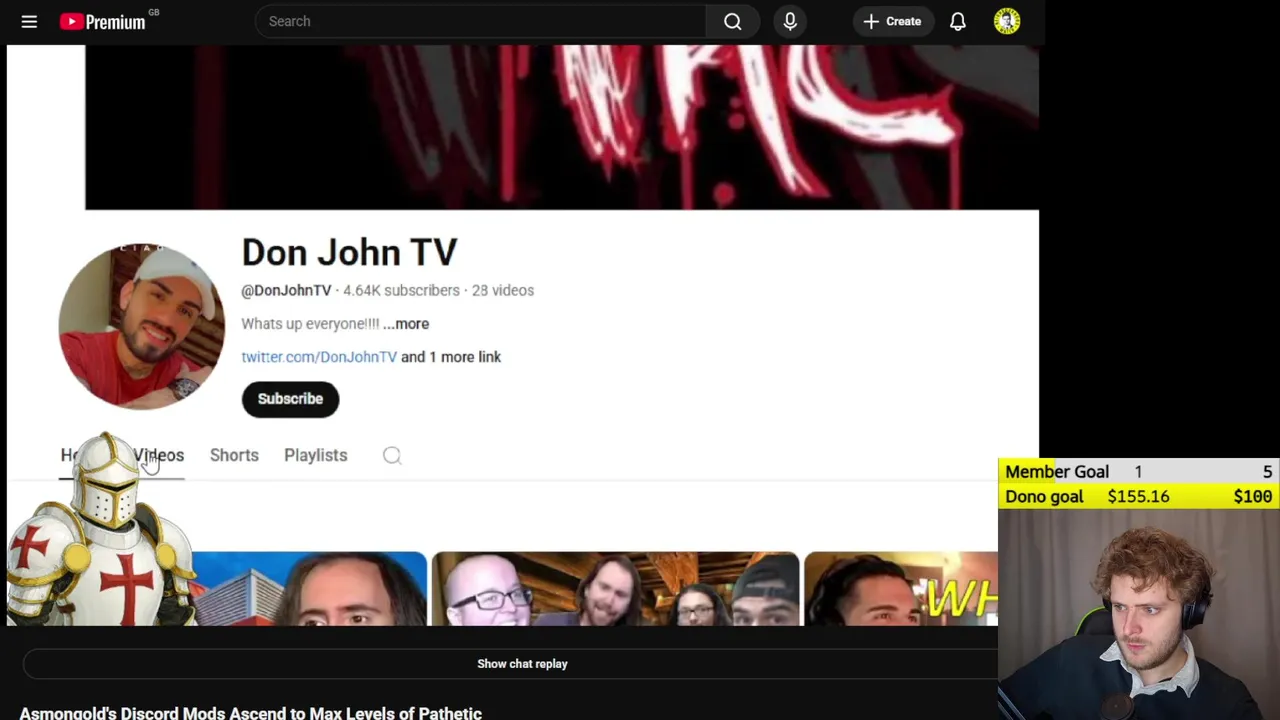Viewport: 1280px width, 720px height.
Task: Start voice search with microphone icon
Action: point(790,21)
